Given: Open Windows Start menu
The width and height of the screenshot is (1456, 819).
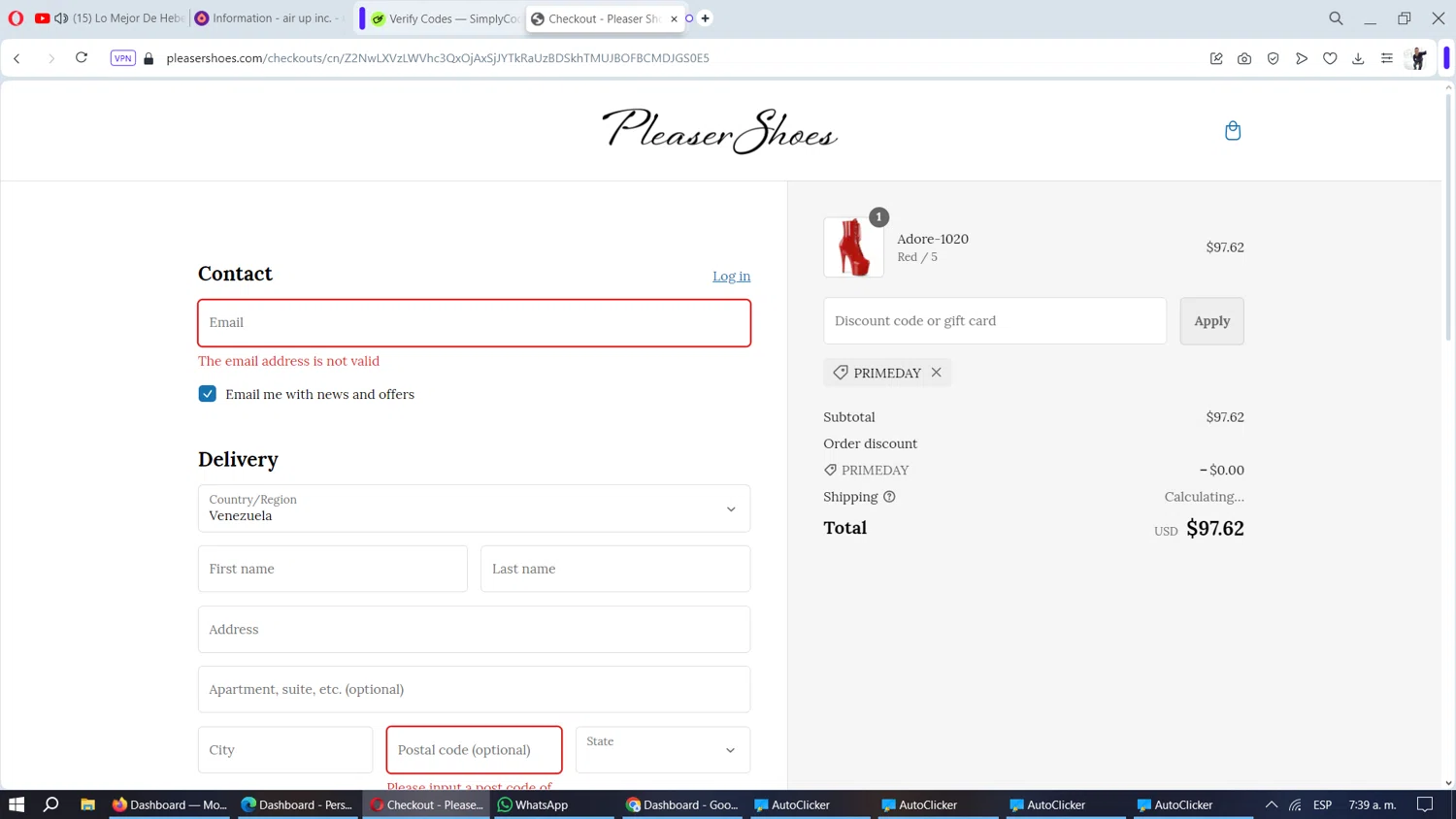Looking at the screenshot, I should [17, 804].
